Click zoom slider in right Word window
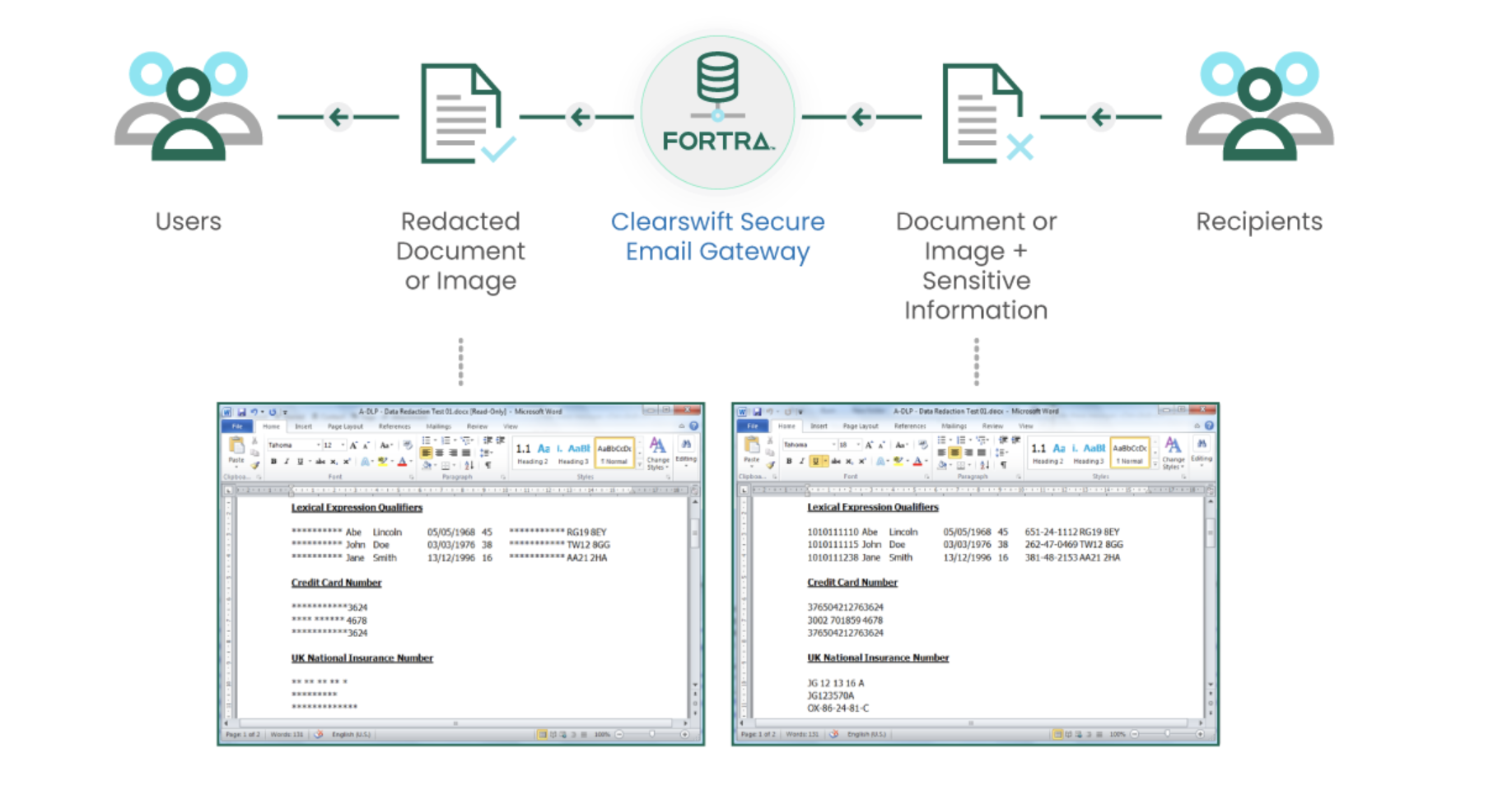Viewport: 1512px width, 800px height. coord(1167,734)
